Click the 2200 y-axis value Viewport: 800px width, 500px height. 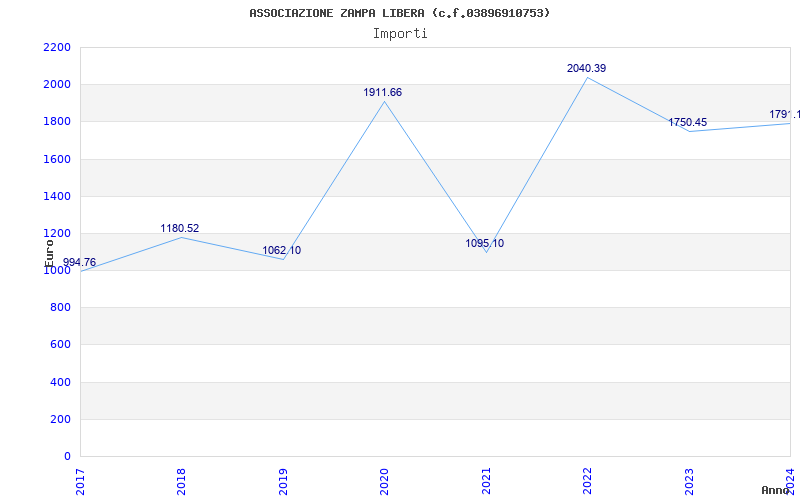coord(57,47)
